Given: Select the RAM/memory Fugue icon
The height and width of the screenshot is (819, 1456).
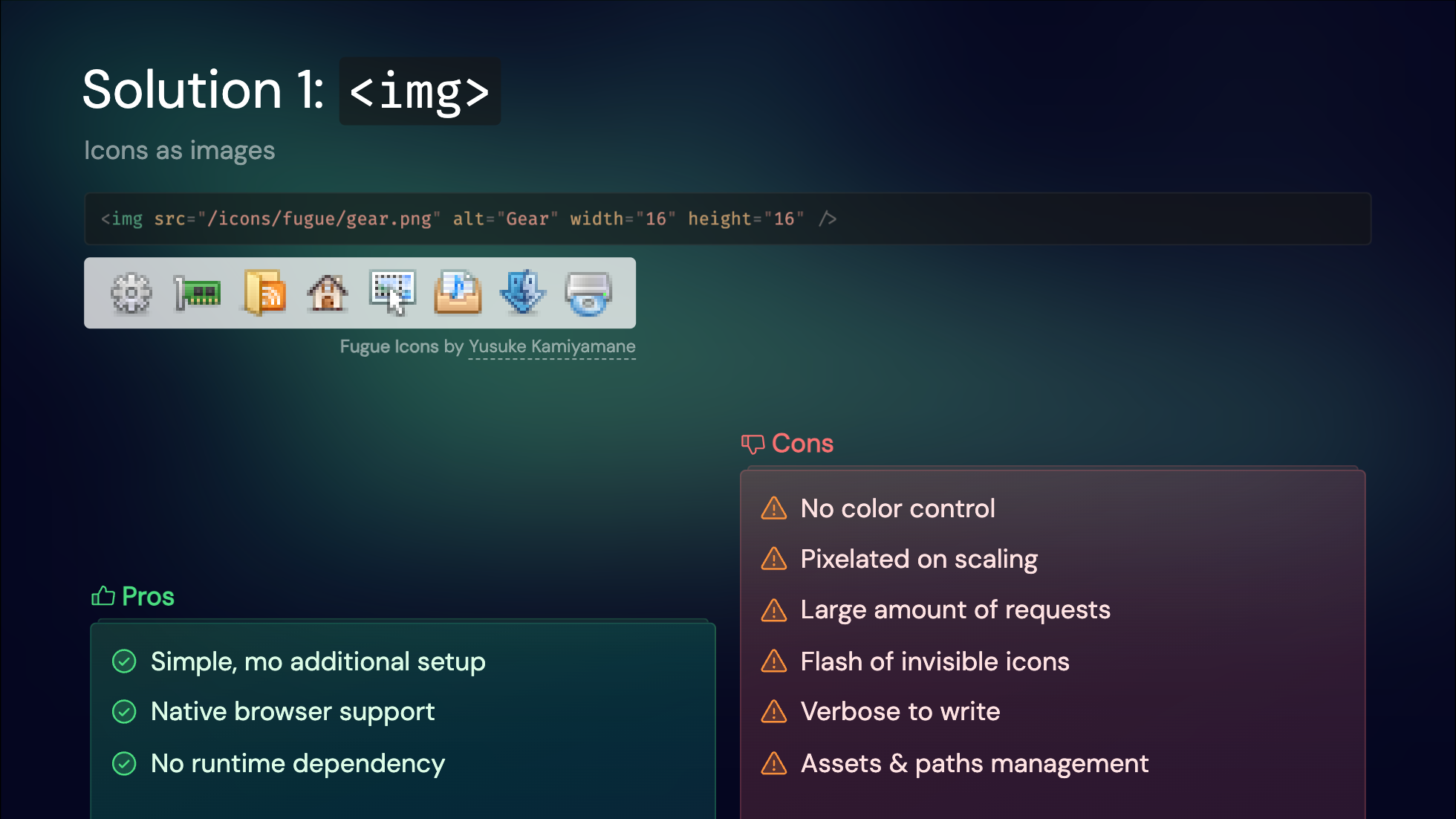Looking at the screenshot, I should click(x=197, y=292).
